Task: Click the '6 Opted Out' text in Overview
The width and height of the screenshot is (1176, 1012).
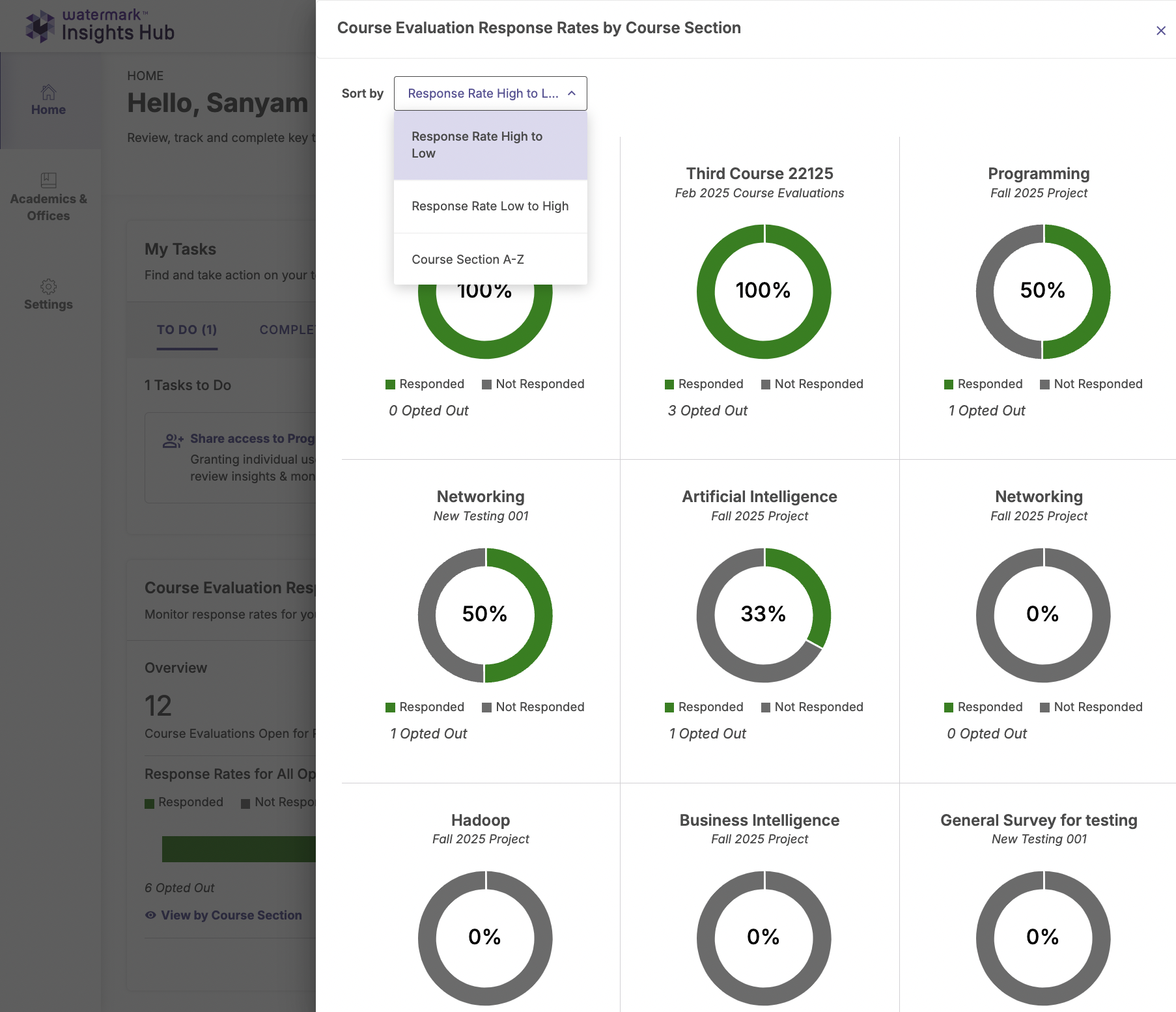Action: click(x=179, y=888)
